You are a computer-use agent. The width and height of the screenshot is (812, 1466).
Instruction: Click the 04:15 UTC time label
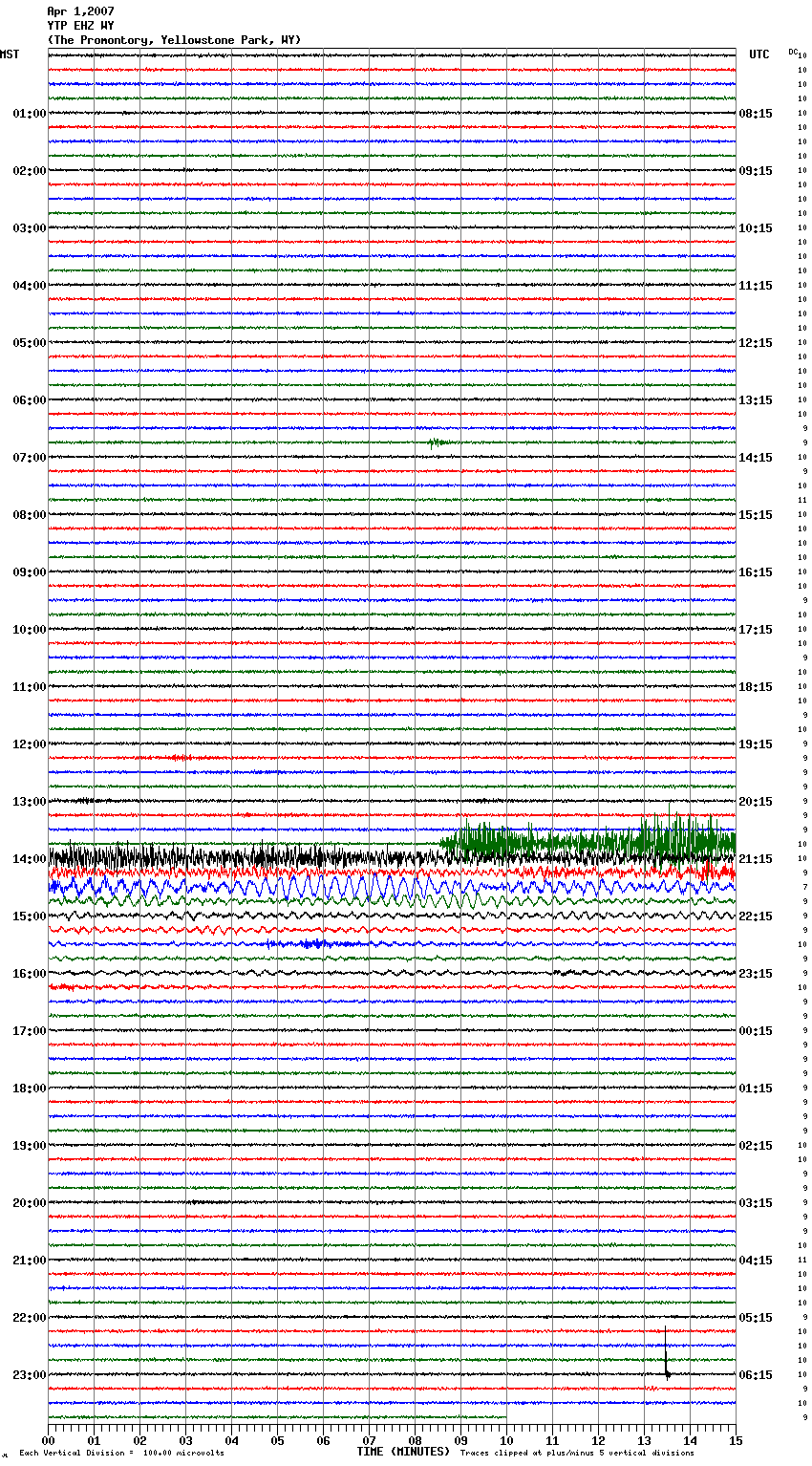pyautogui.click(x=756, y=1261)
